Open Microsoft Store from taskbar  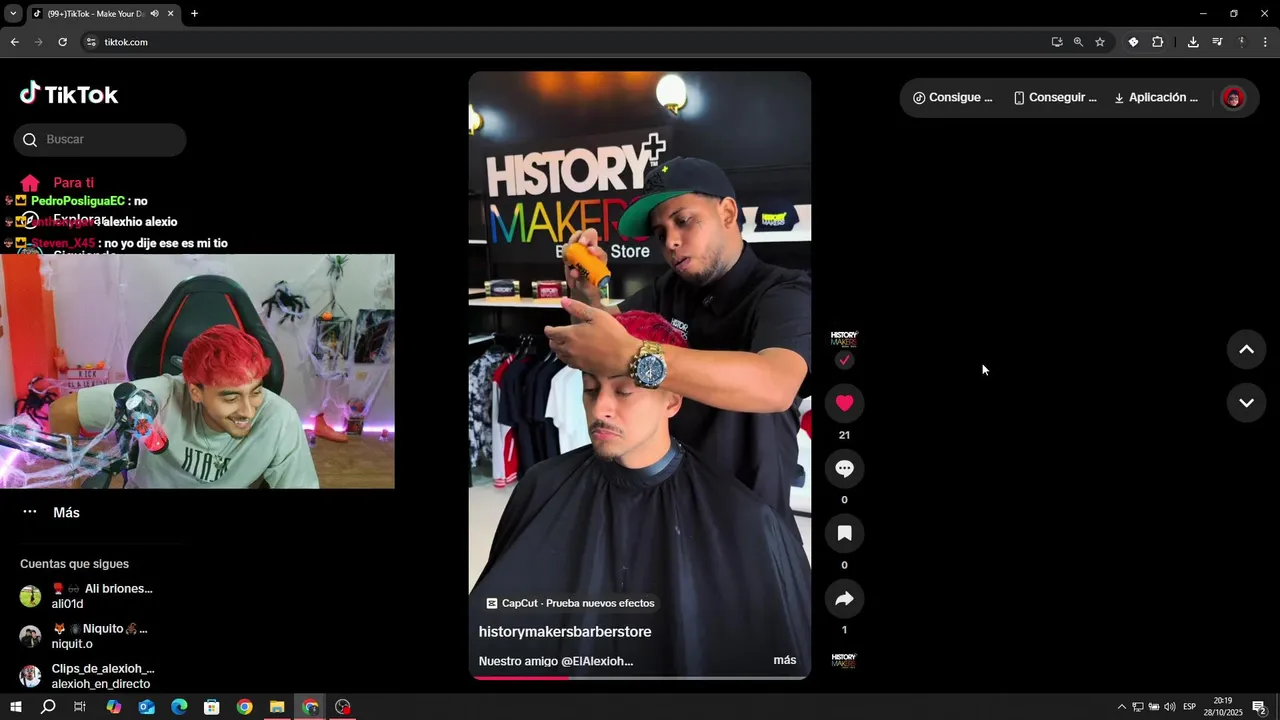(x=212, y=707)
